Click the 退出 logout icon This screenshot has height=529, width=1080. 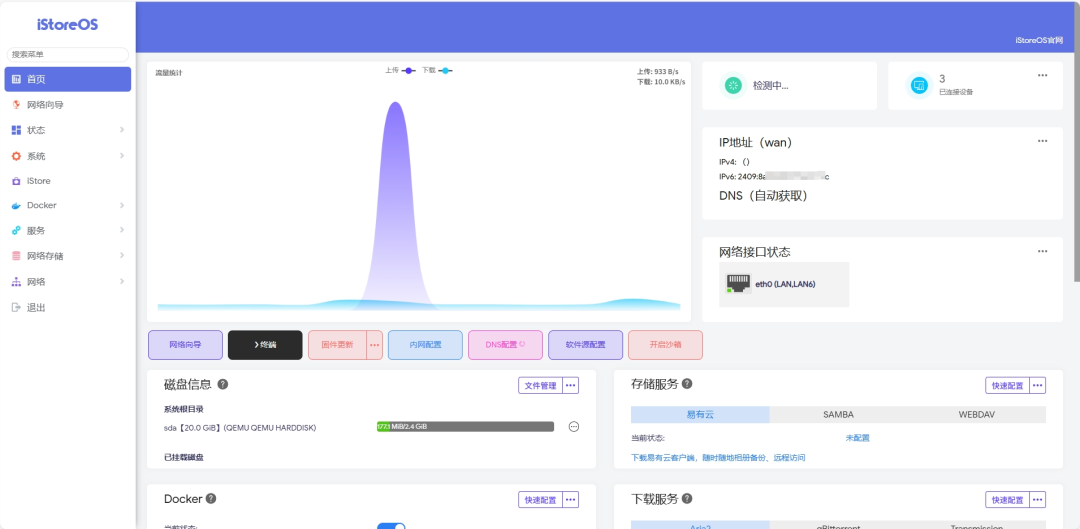[17, 308]
